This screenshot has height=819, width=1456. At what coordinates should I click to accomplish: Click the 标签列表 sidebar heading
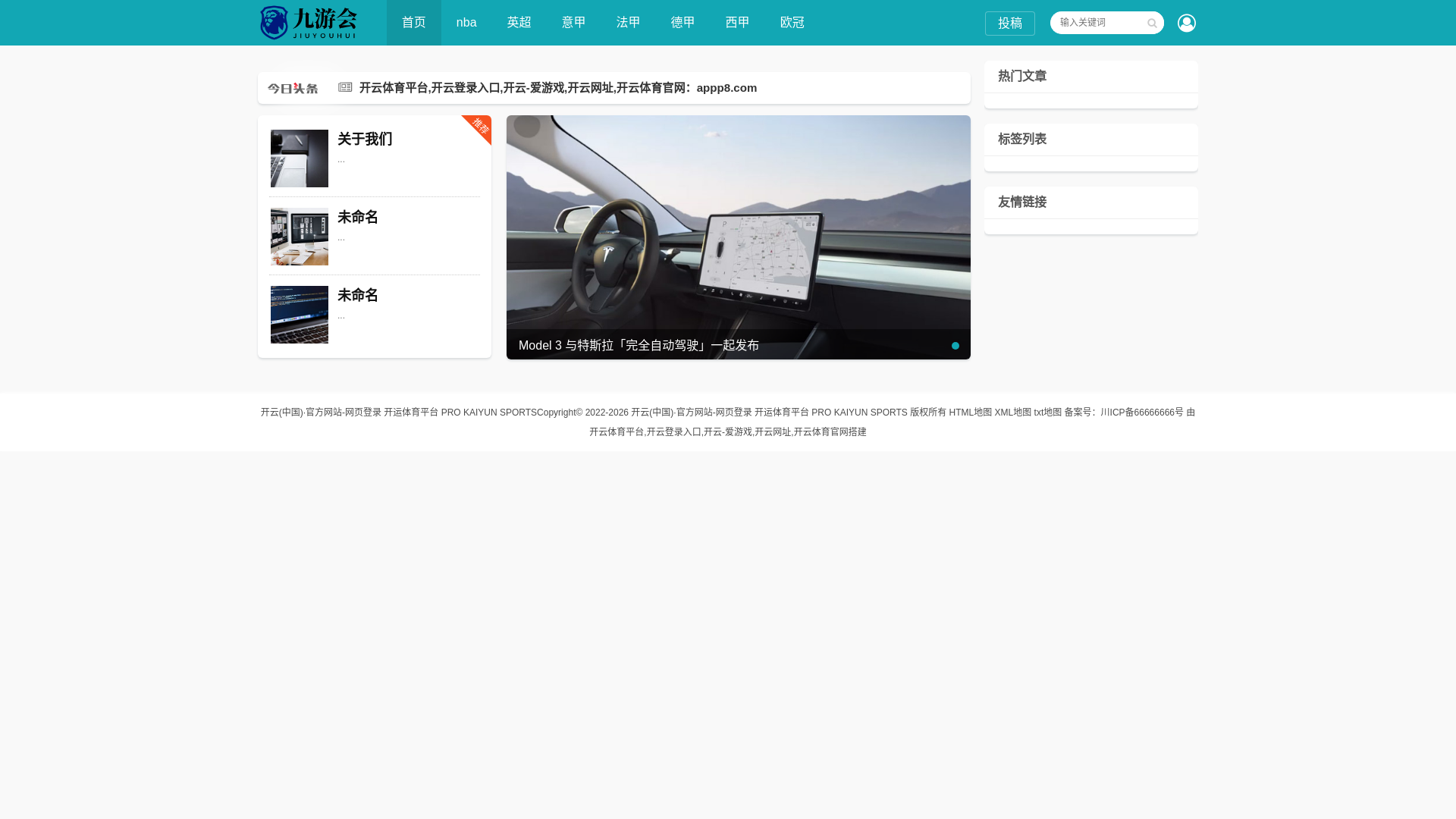1022,139
